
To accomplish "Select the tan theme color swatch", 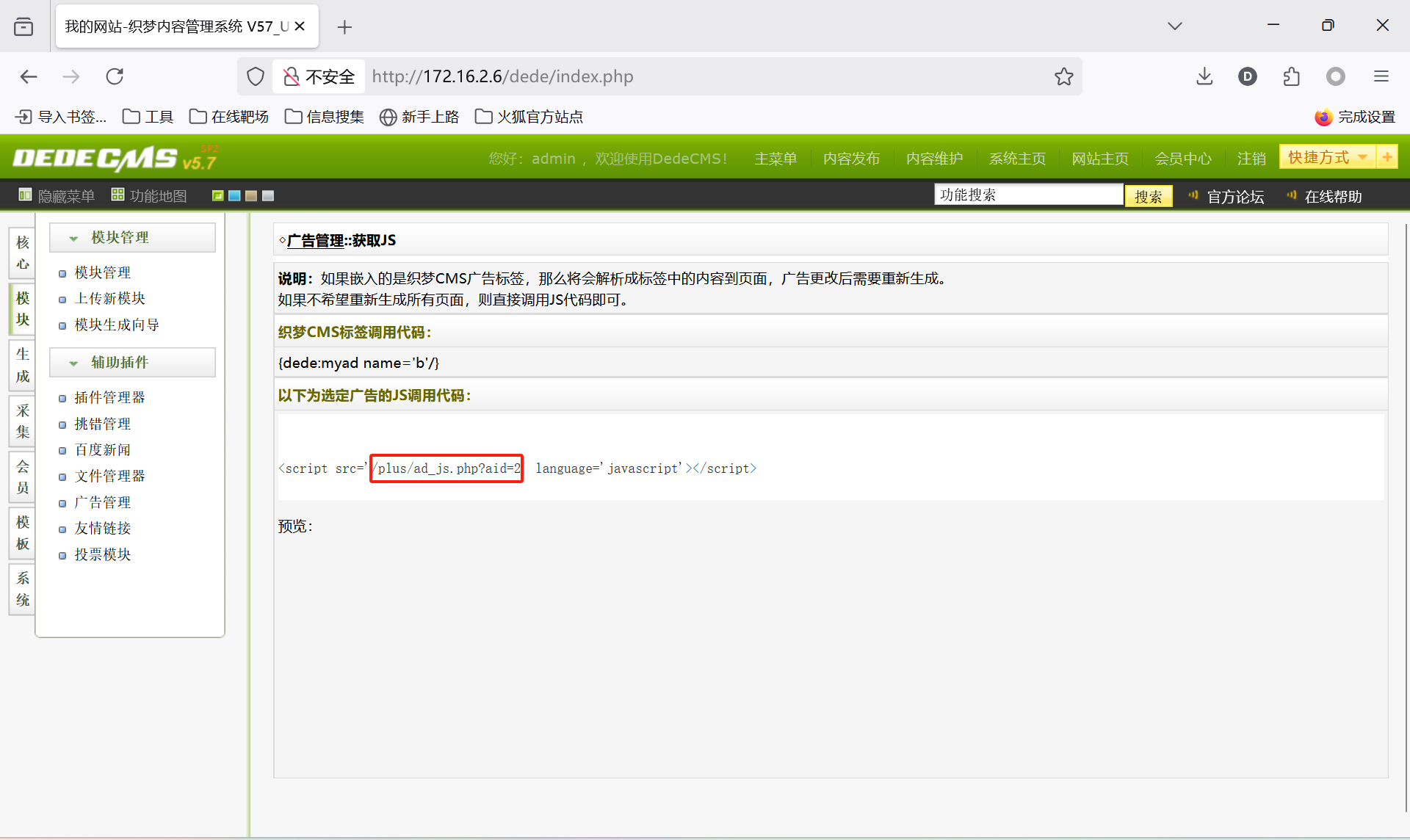I will tap(251, 196).
